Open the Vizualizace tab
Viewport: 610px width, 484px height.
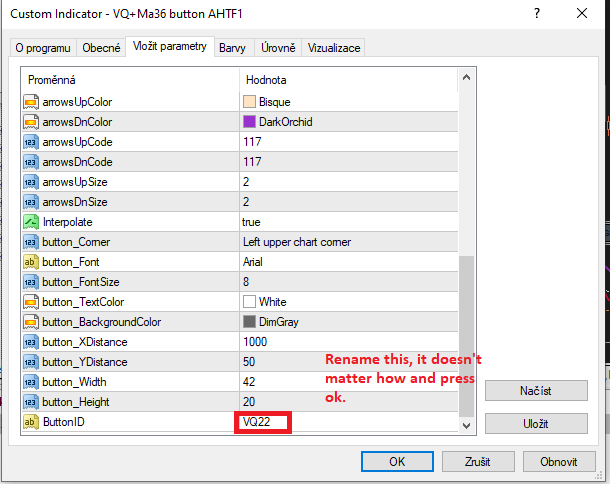[x=334, y=48]
